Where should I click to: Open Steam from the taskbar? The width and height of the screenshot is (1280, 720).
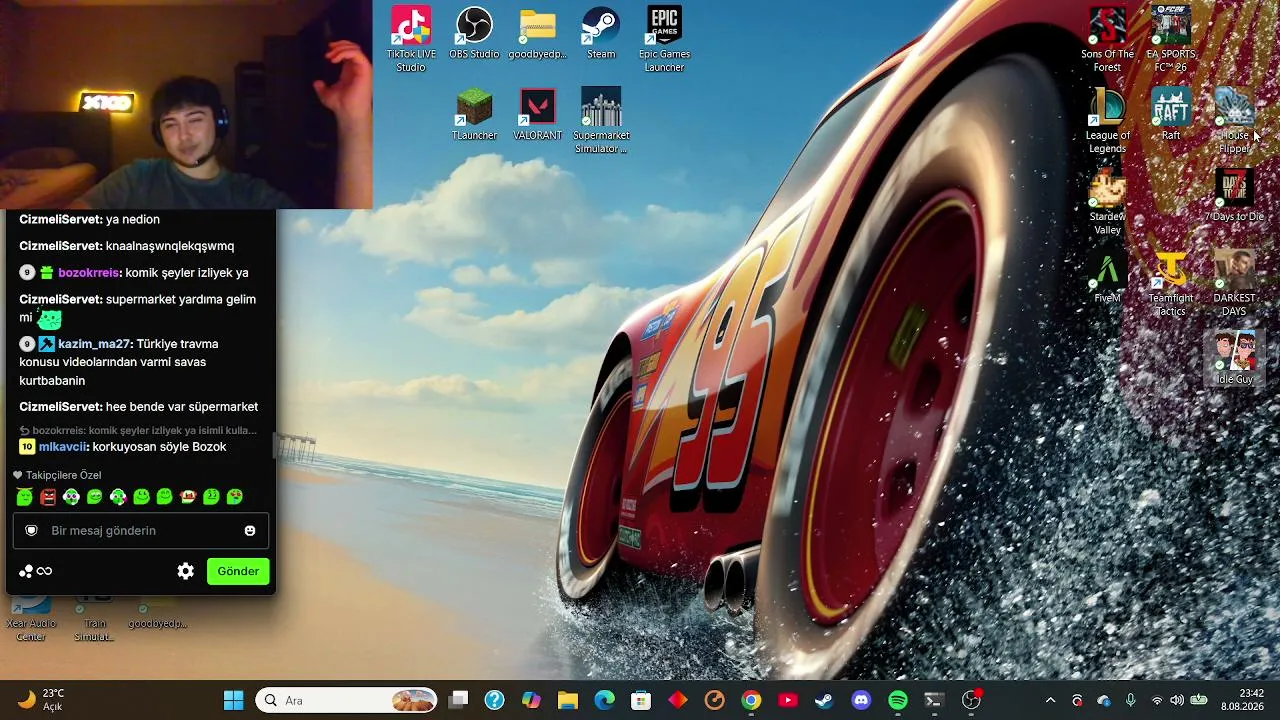[x=824, y=701]
